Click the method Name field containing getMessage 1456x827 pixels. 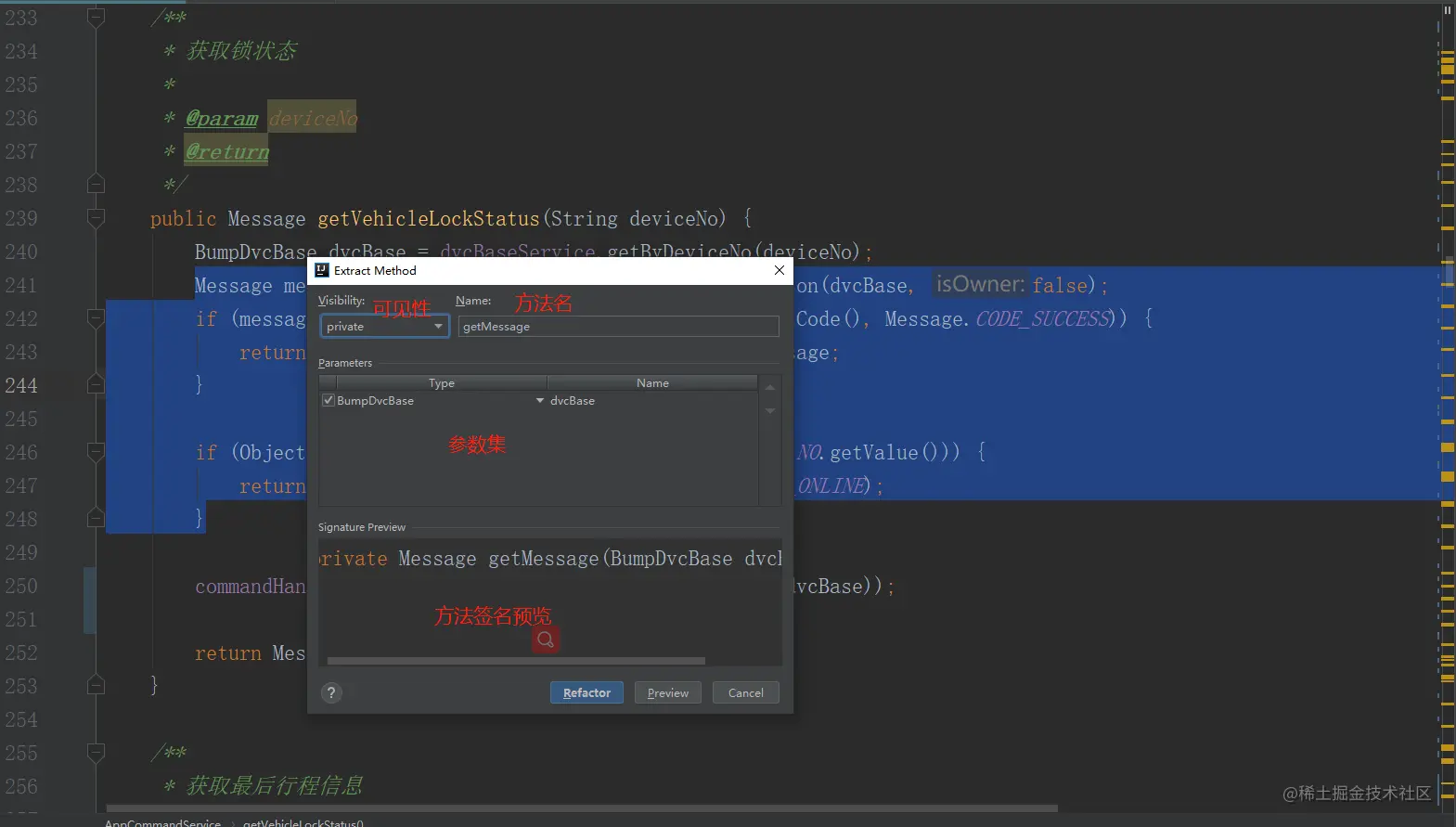point(618,326)
